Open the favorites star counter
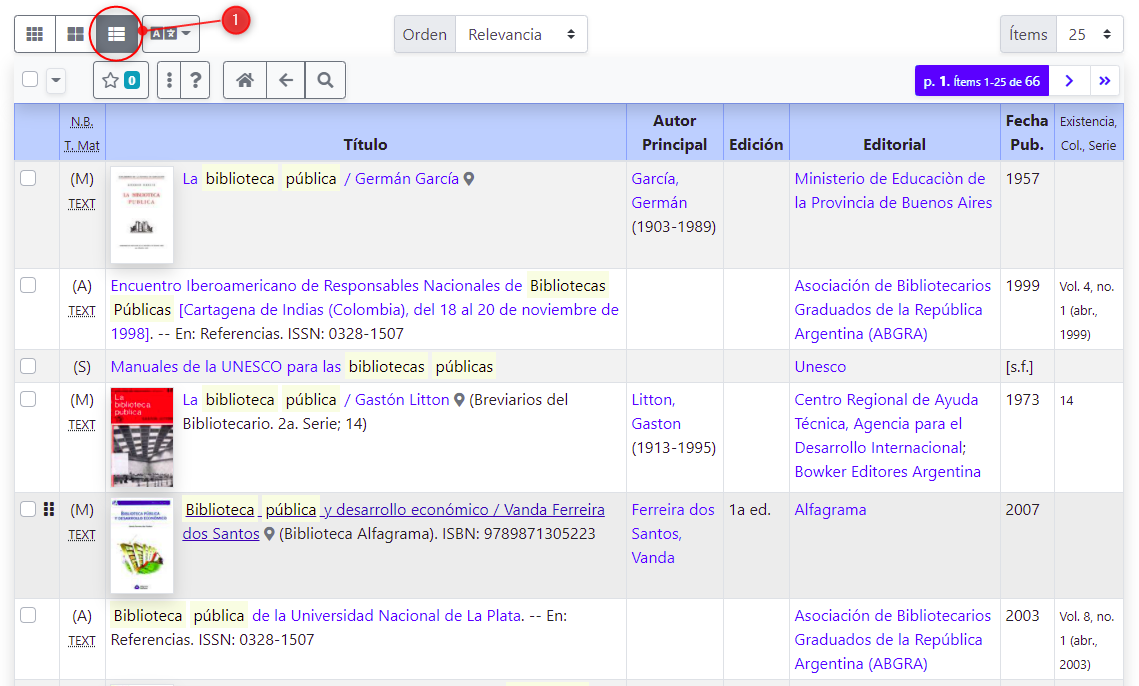 [x=121, y=81]
